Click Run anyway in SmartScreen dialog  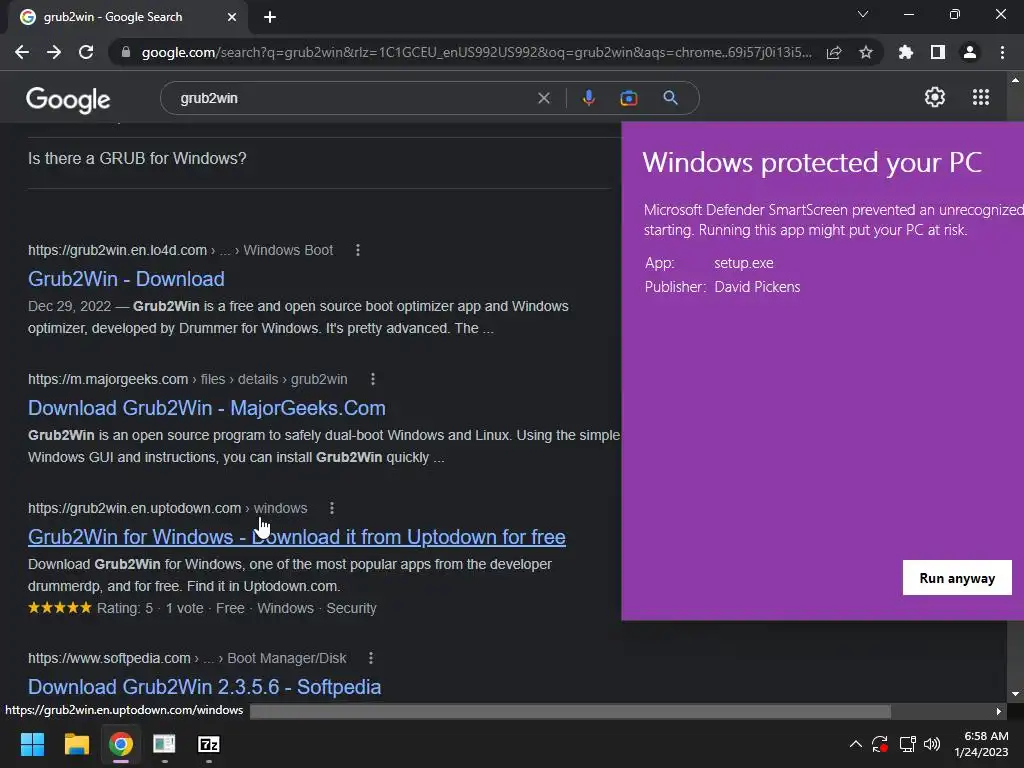[x=957, y=578]
